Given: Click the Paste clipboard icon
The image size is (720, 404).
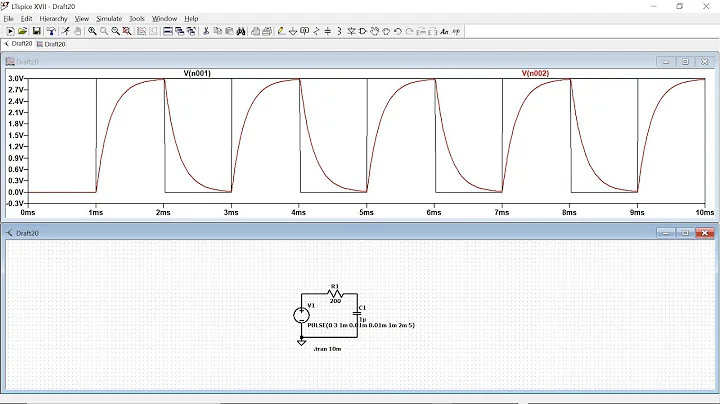Looking at the screenshot, I should click(x=230, y=31).
